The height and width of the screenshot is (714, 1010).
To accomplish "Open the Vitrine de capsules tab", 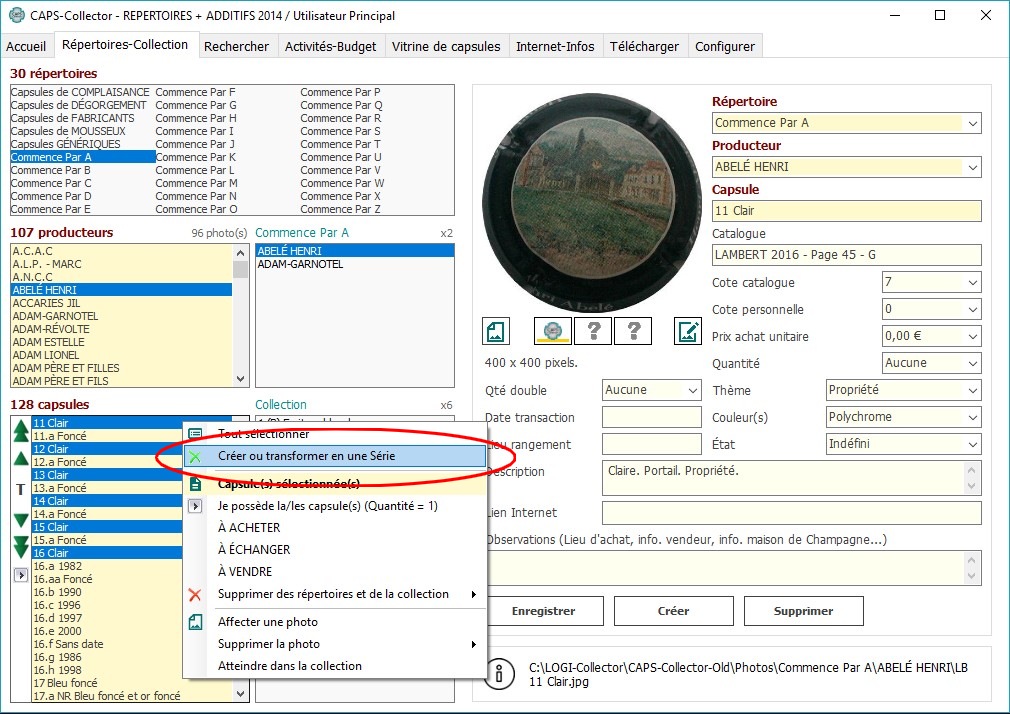I will (x=446, y=46).
